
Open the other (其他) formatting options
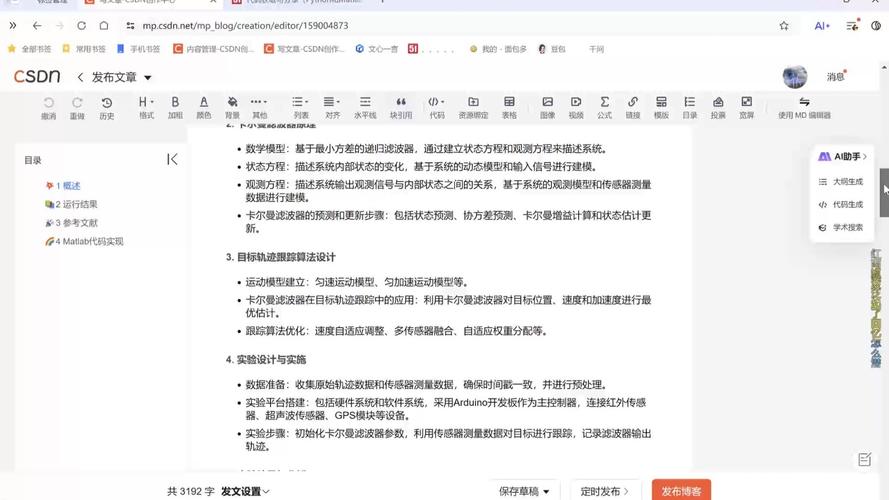[259, 108]
